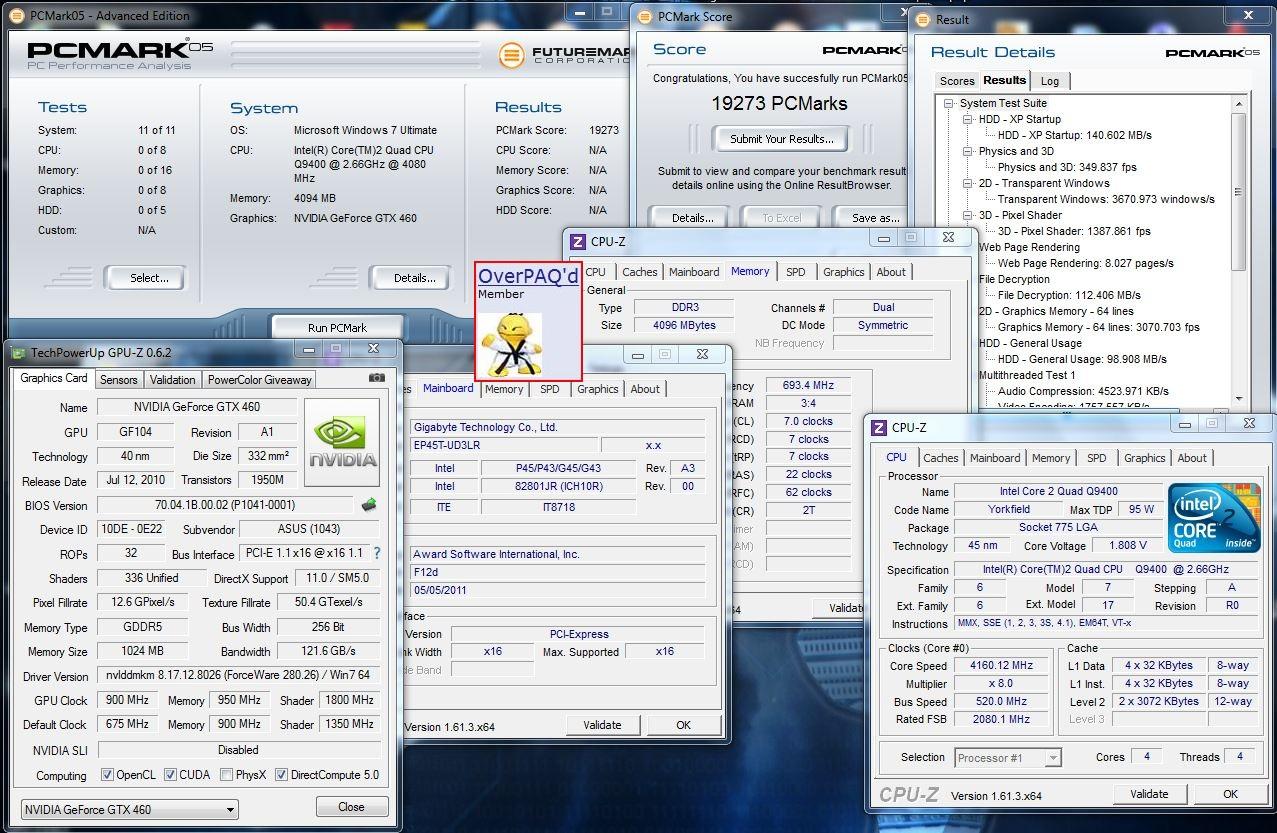Screen dimensions: 1277x833
Task: Click Validate in processor CPU-Z window
Action: point(1149,794)
